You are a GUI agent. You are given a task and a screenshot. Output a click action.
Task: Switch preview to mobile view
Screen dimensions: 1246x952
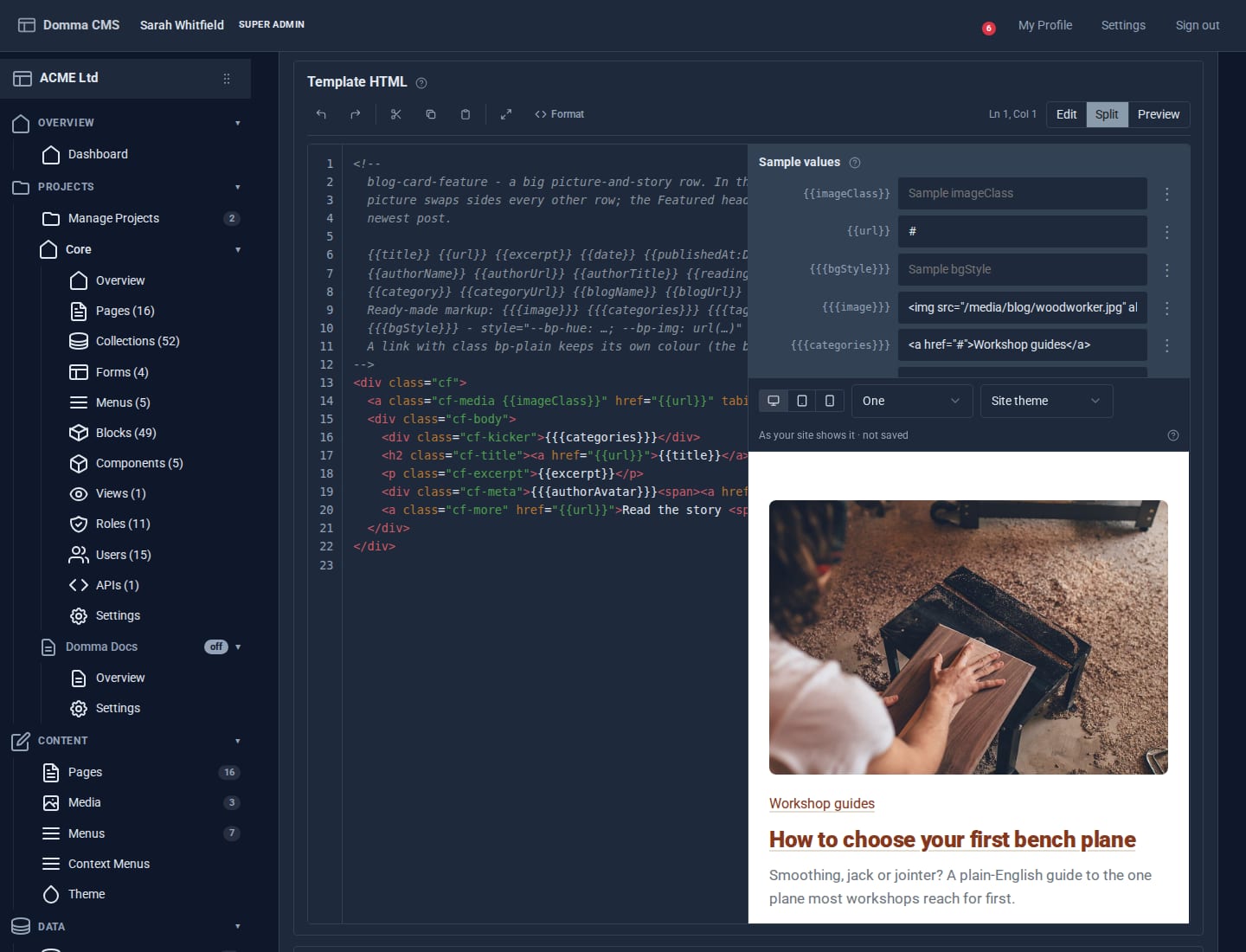(x=830, y=401)
